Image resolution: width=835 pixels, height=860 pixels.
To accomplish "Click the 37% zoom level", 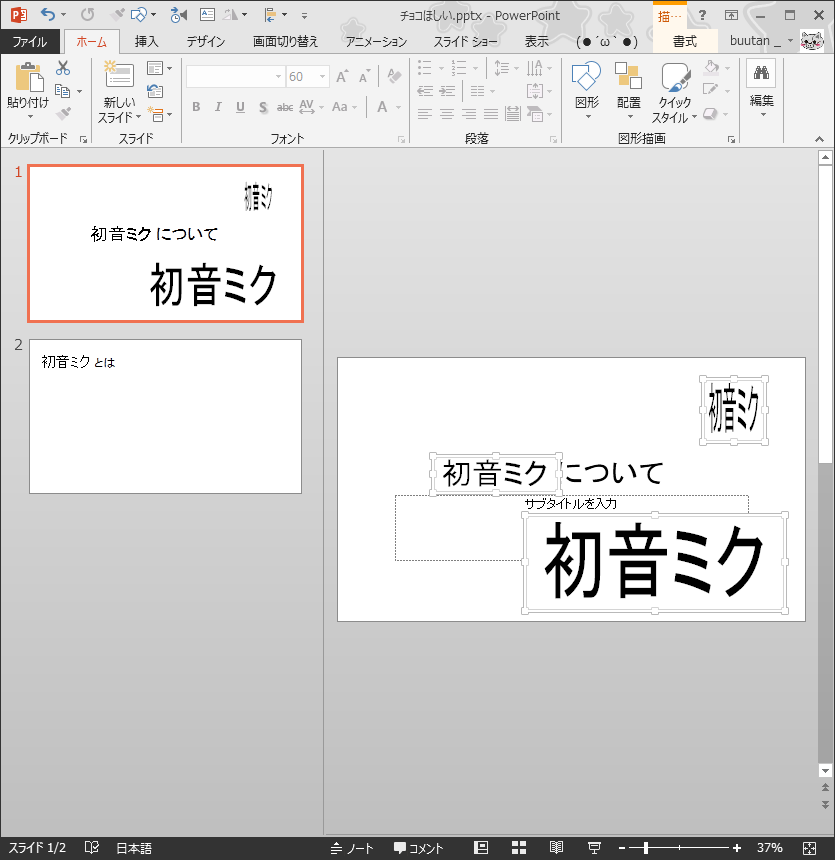I will click(769, 848).
